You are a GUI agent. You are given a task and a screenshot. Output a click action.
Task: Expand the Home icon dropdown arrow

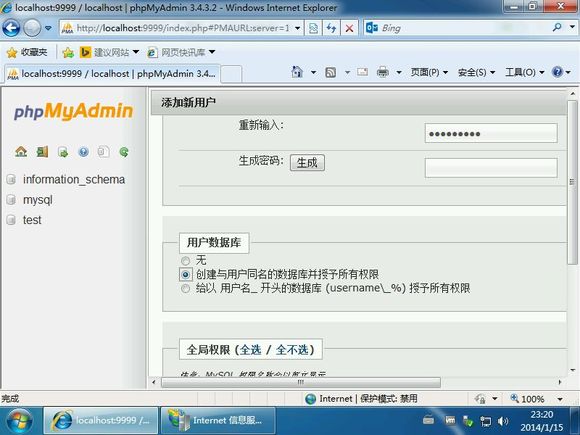(313, 72)
